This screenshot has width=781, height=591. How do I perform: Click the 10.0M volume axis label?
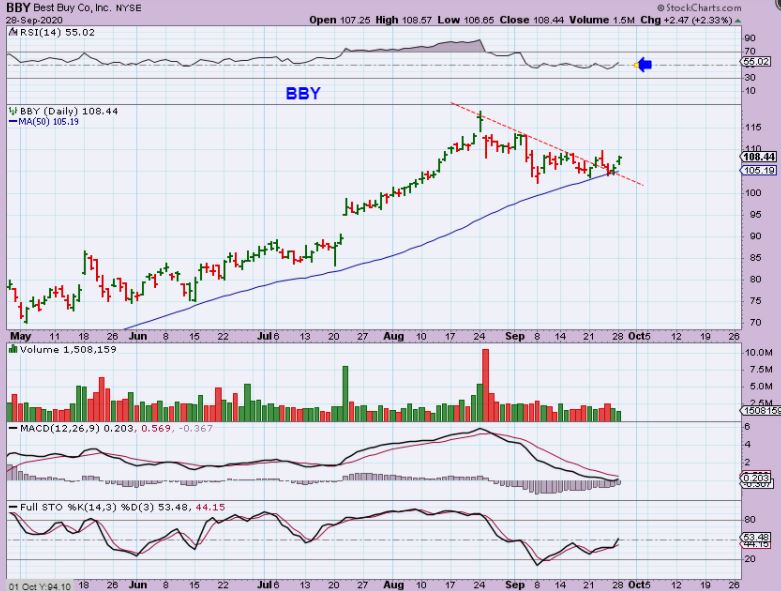759,353
